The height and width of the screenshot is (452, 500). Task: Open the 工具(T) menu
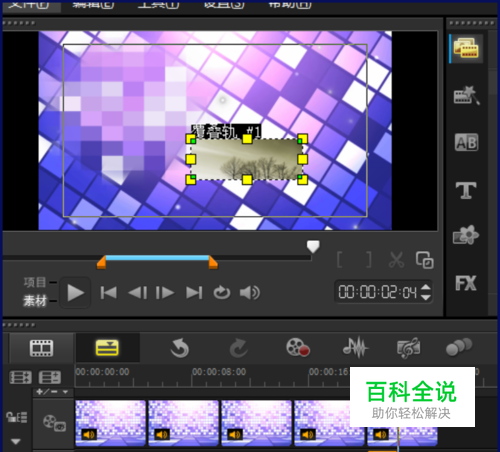click(x=159, y=5)
